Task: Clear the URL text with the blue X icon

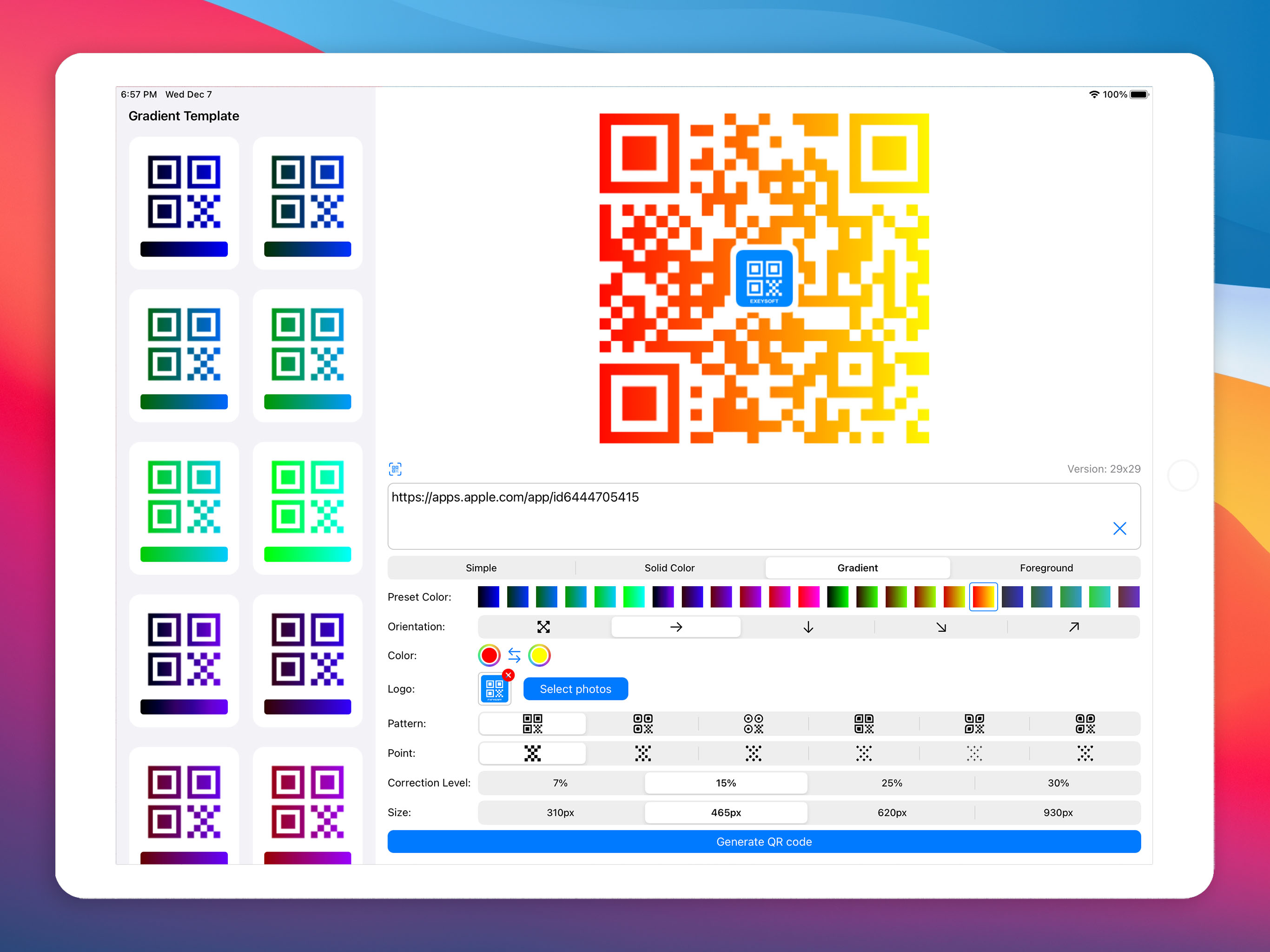Action: pos(1119,528)
